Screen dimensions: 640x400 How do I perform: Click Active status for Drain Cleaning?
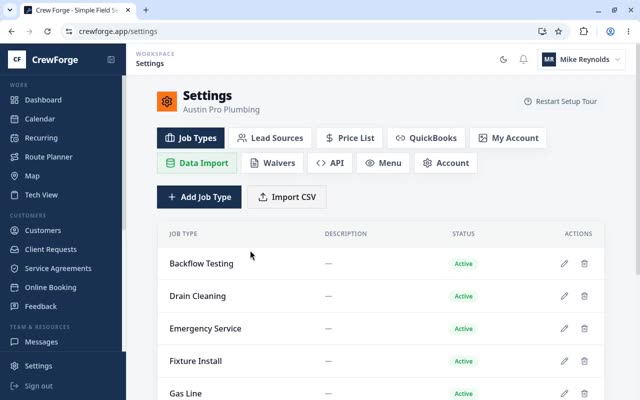point(463,296)
